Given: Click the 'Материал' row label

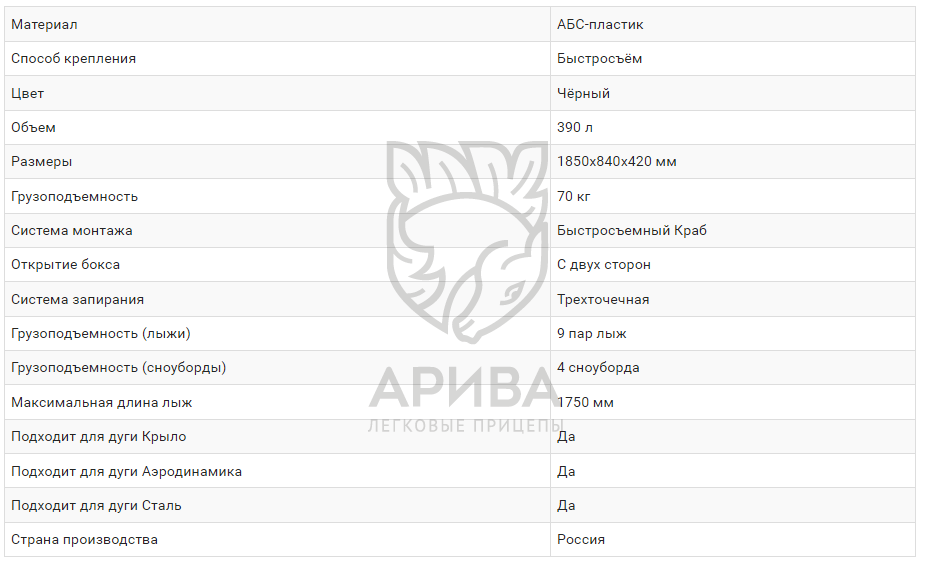Looking at the screenshot, I should (x=44, y=24).
